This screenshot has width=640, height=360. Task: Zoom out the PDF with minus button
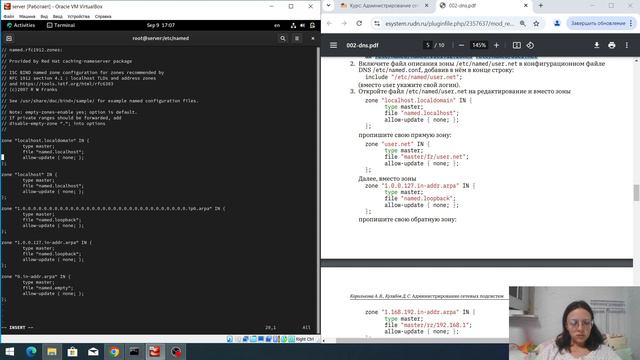click(x=461, y=45)
